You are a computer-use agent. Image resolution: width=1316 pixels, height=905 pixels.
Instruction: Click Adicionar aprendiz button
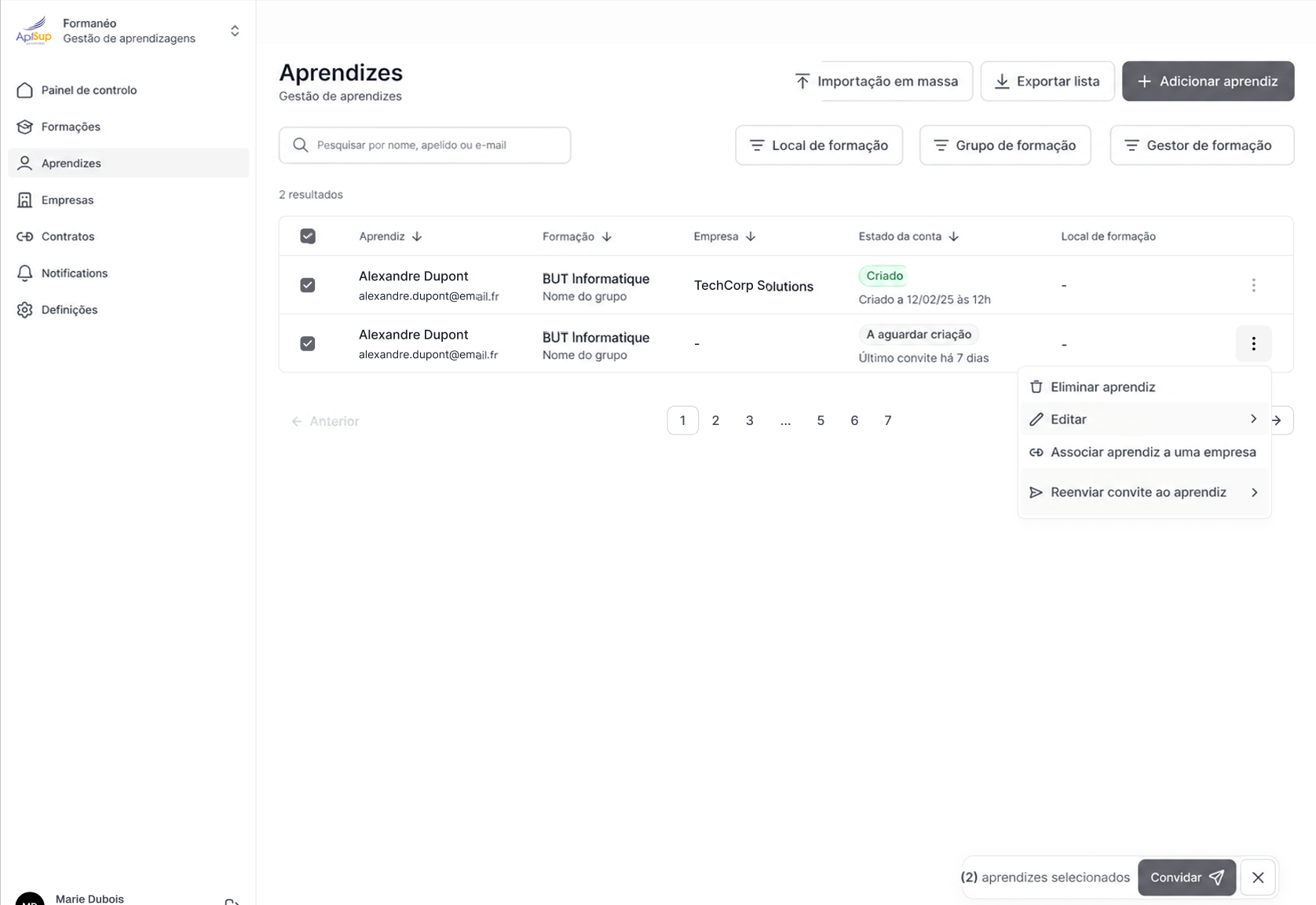[1208, 82]
